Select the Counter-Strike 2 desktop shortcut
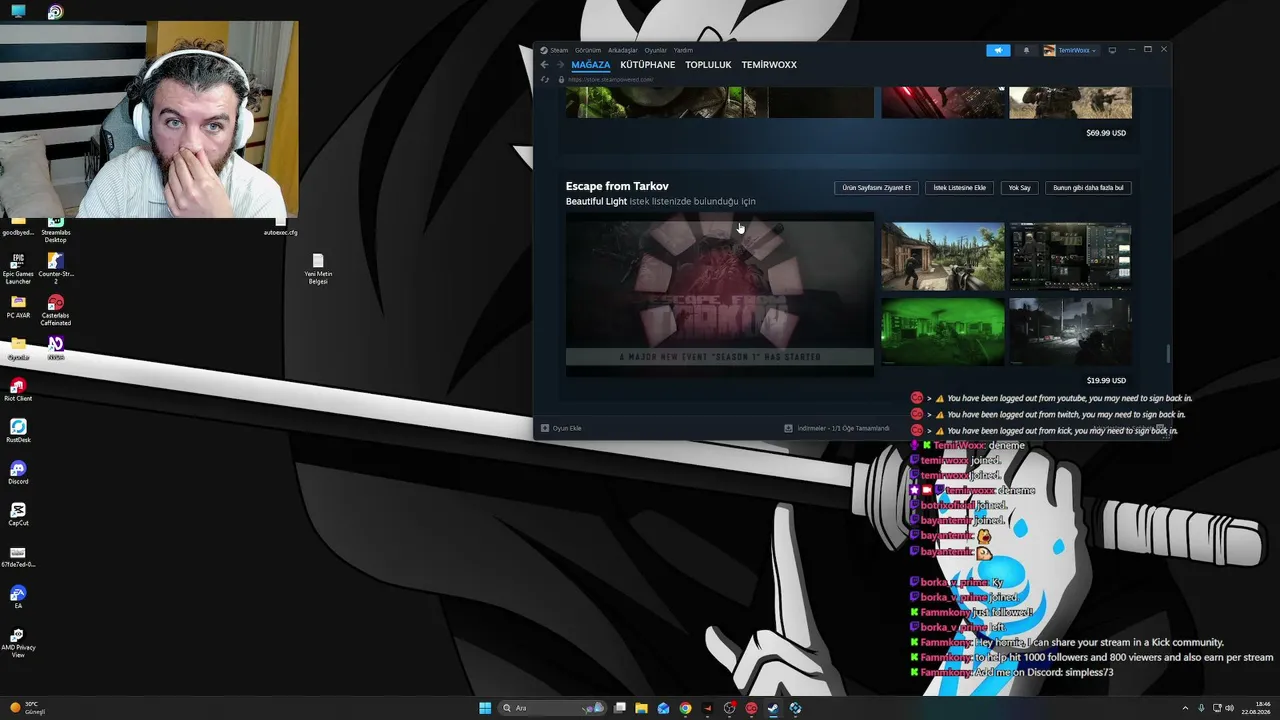 point(56,269)
